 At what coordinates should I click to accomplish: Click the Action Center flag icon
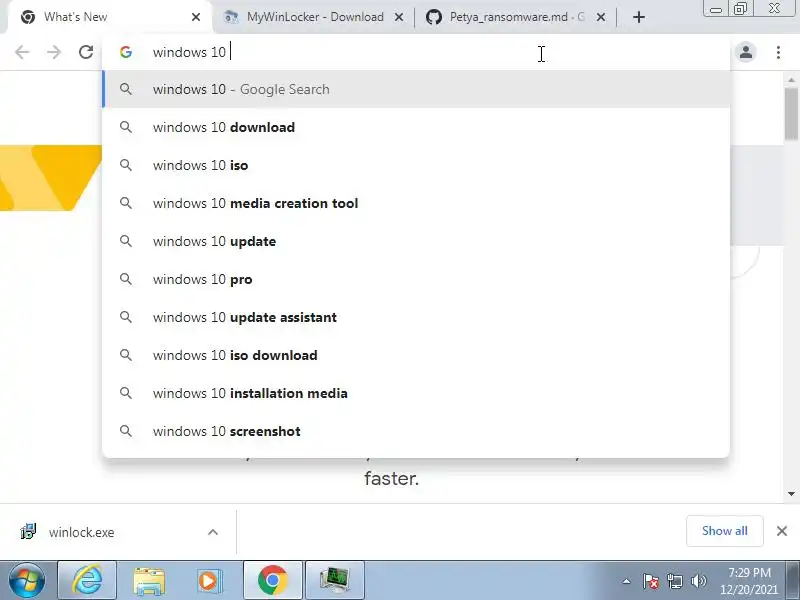651,581
